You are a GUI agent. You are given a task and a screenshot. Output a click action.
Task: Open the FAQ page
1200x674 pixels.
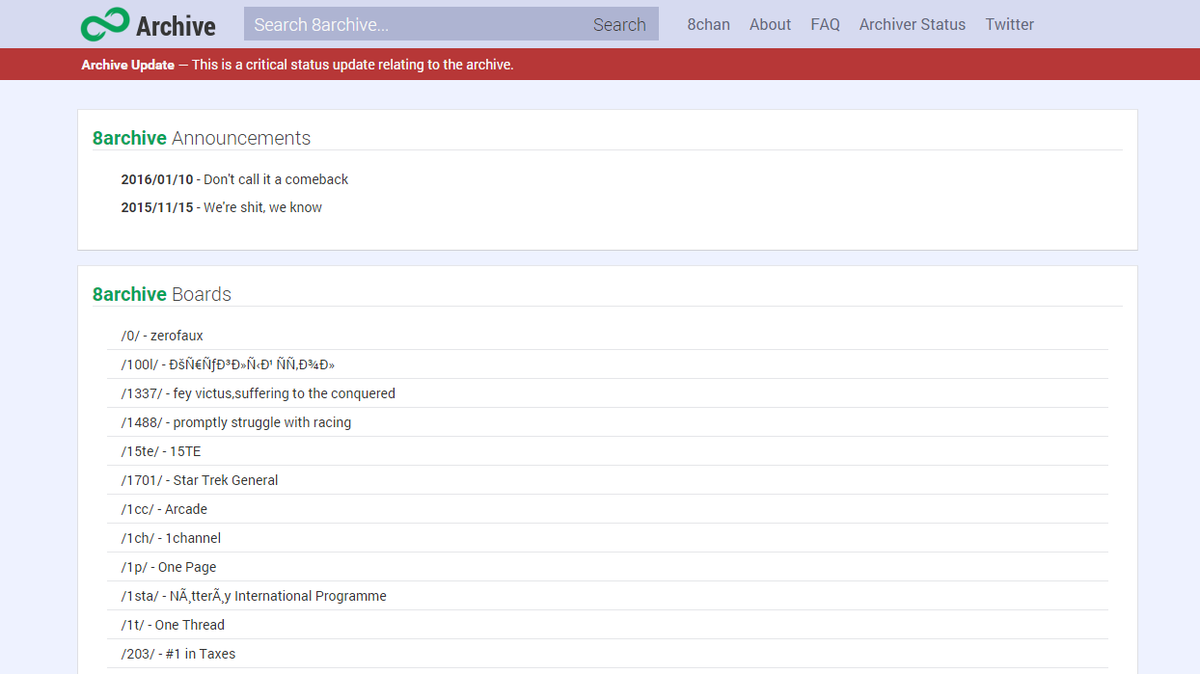coord(825,24)
